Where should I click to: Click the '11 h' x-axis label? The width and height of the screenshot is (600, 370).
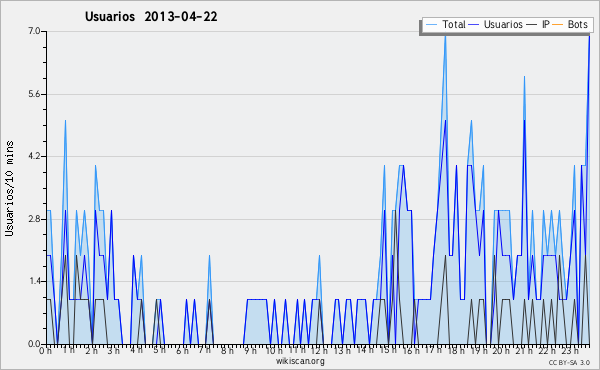(297, 350)
